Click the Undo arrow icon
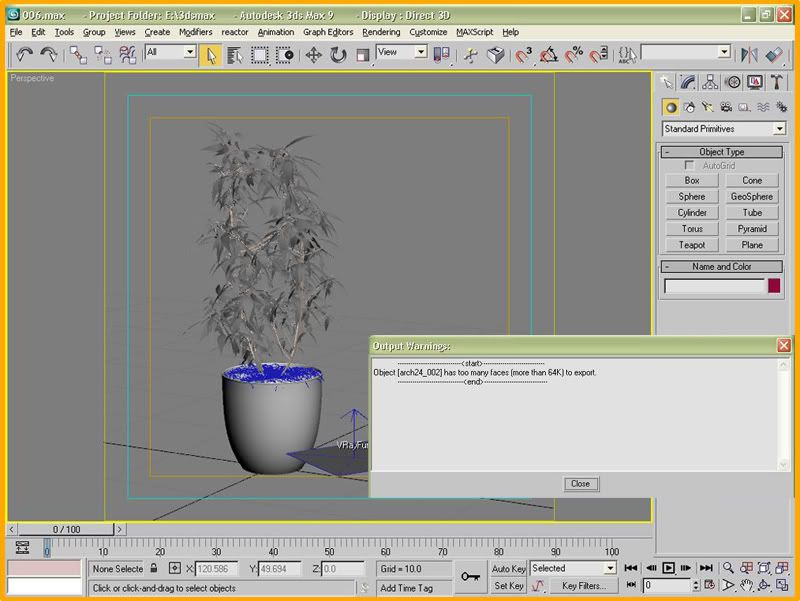Image resolution: width=800 pixels, height=601 pixels. point(24,54)
